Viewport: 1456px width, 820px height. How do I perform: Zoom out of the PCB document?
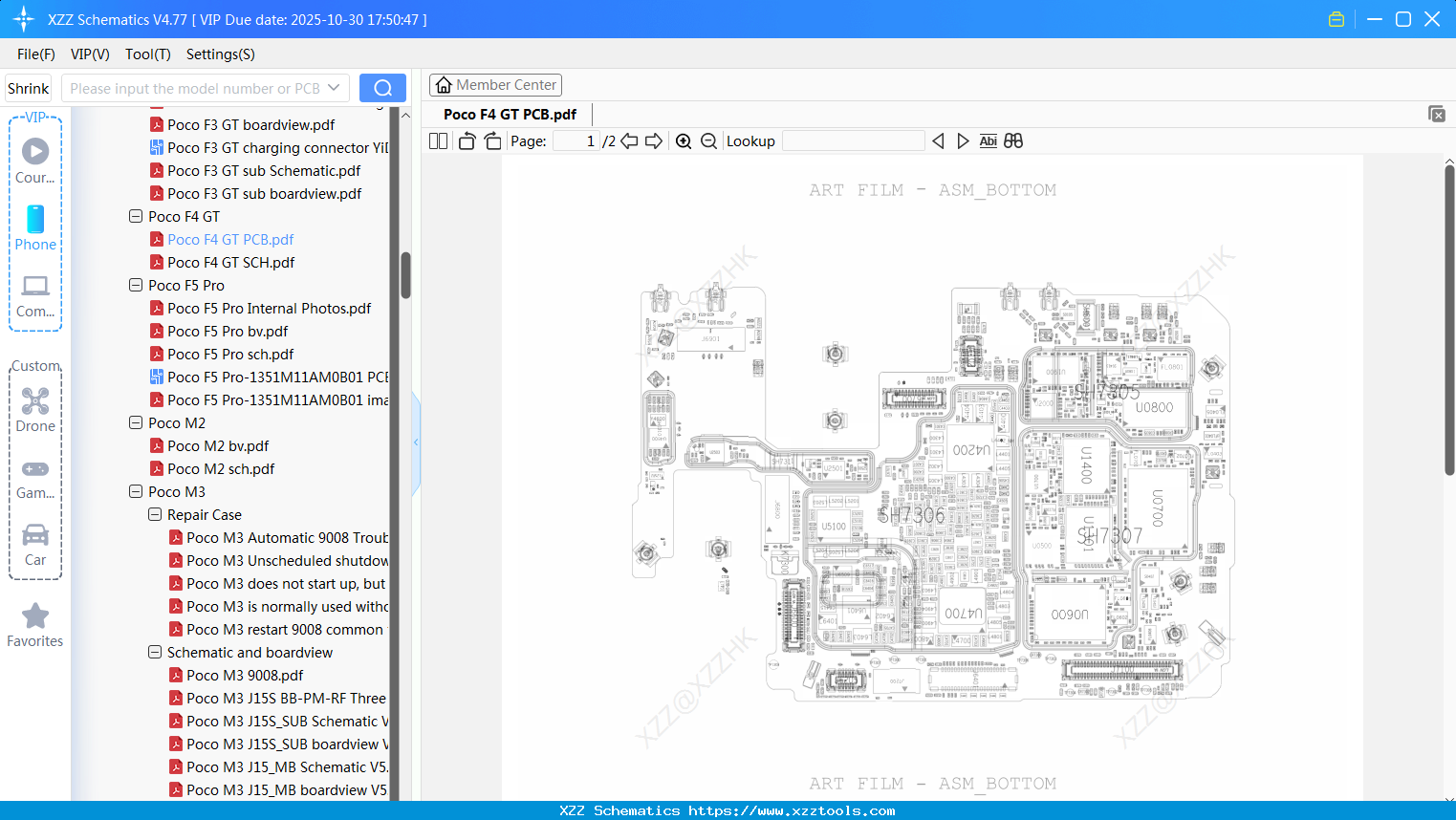click(708, 141)
